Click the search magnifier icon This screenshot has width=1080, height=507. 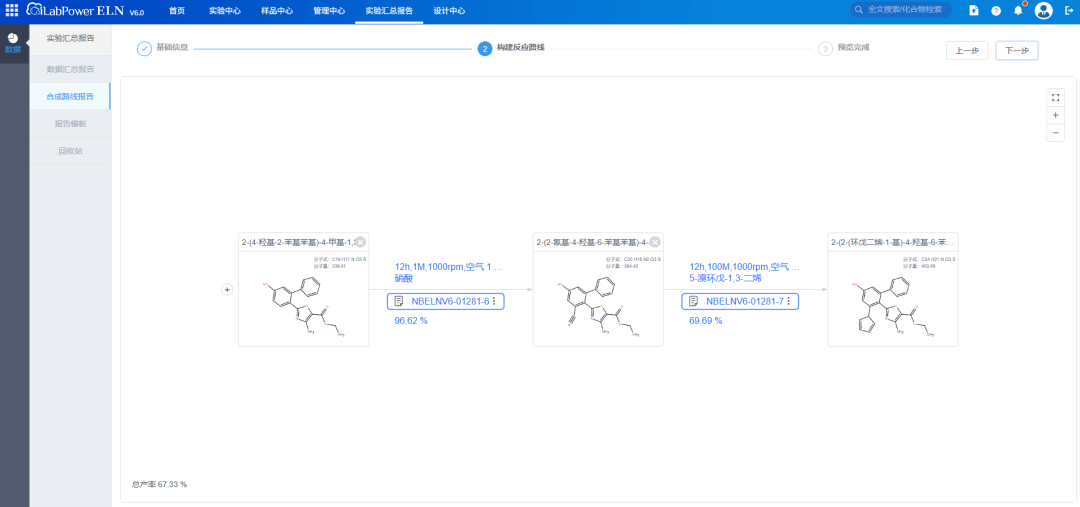point(858,10)
